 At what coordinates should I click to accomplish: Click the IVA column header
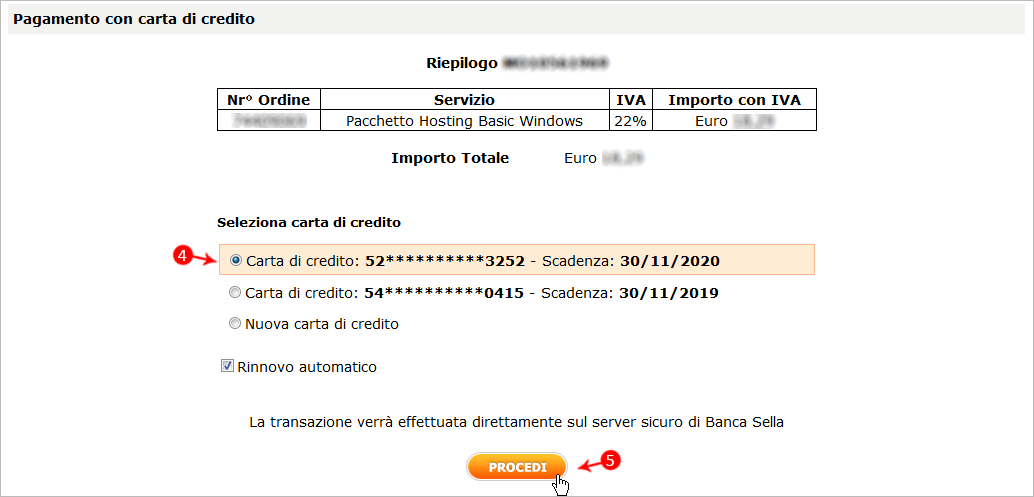point(631,99)
